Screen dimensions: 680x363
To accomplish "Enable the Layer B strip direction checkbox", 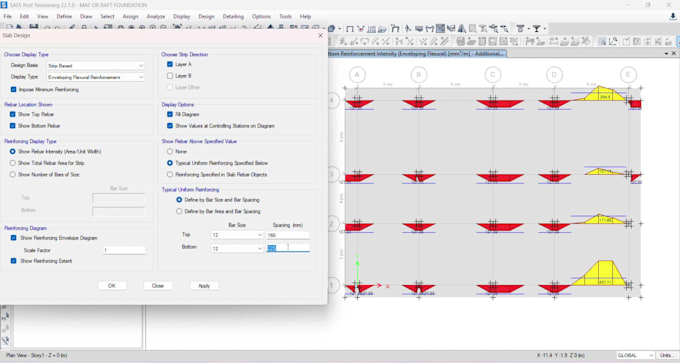I will [170, 76].
